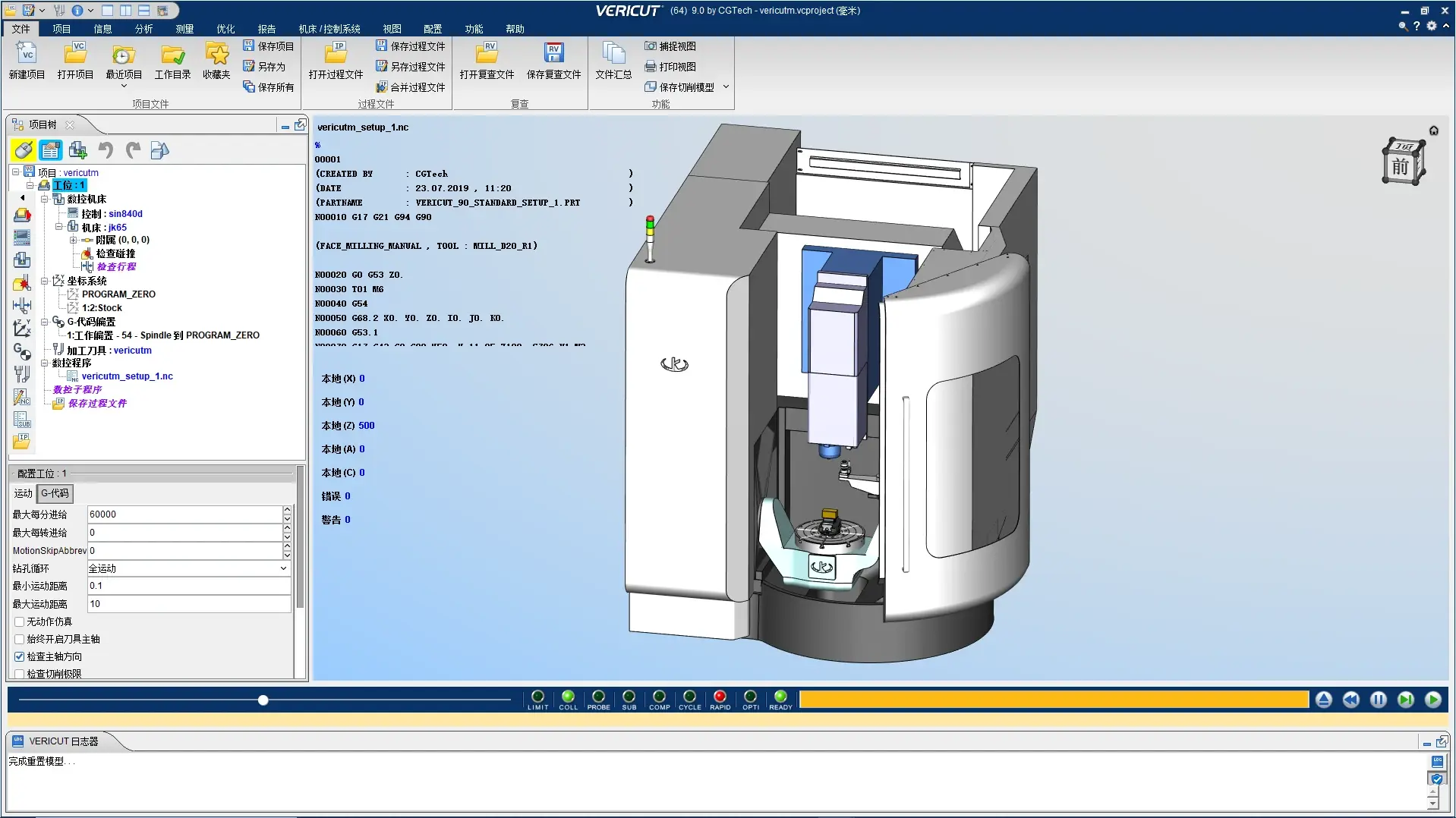This screenshot has height=818, width=1456.
Task: Switch to the 项目 ribbon tab
Action: [x=61, y=29]
